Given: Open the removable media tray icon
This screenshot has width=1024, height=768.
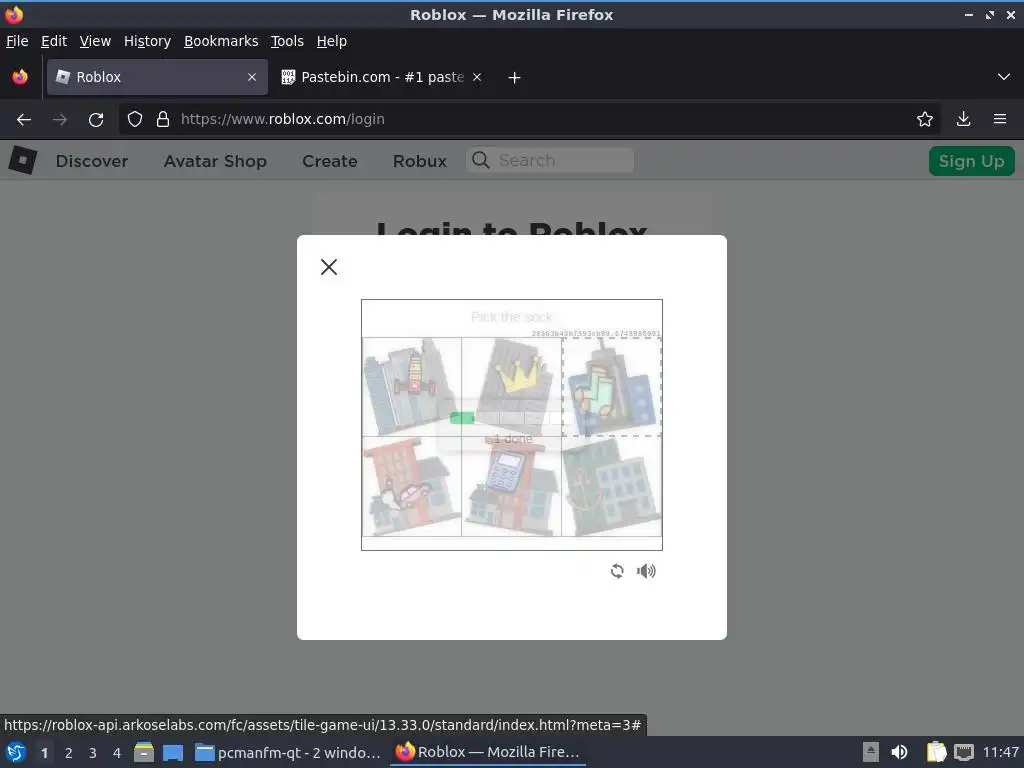Looking at the screenshot, I should coord(870,752).
